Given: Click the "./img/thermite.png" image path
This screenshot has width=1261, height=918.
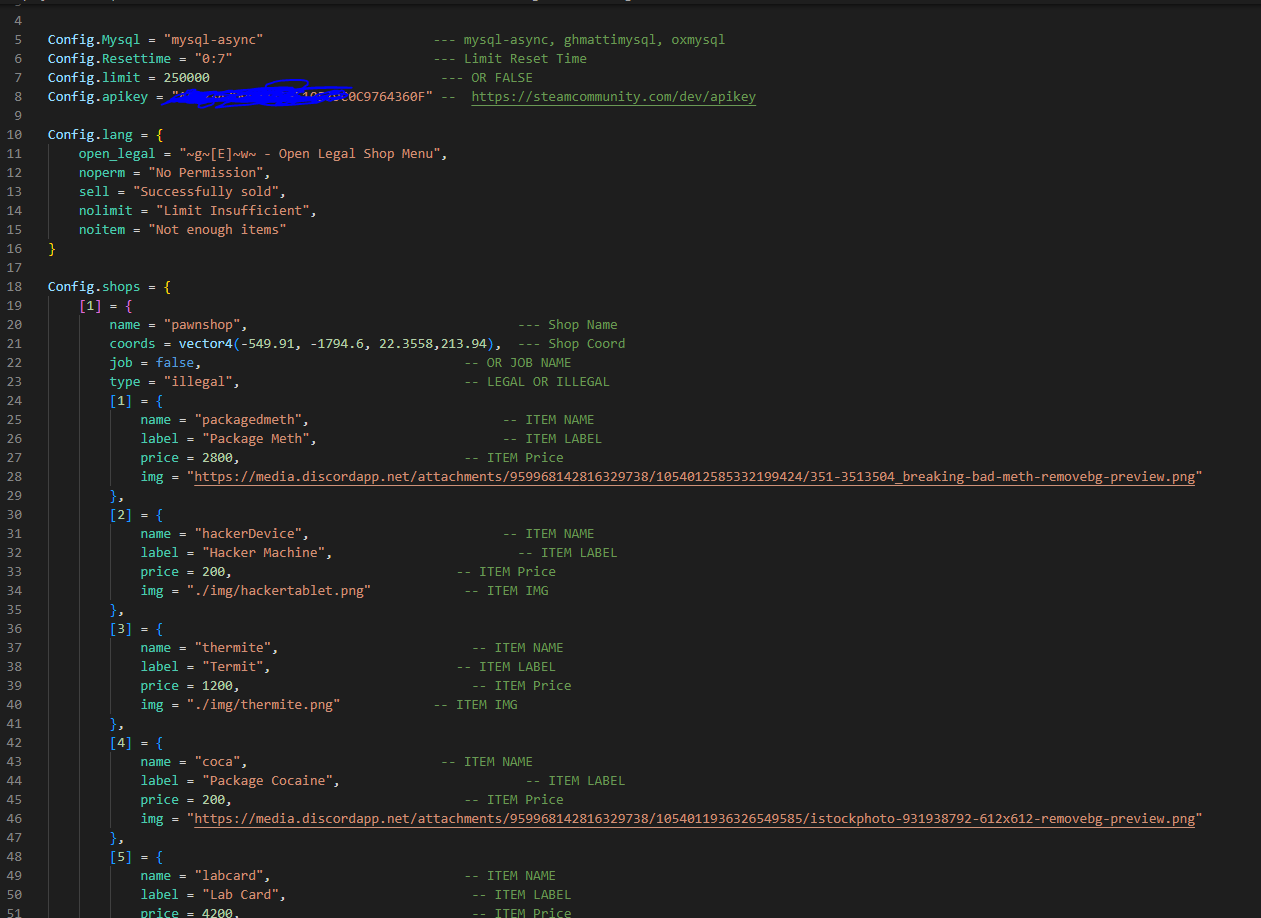Looking at the screenshot, I should 263,705.
